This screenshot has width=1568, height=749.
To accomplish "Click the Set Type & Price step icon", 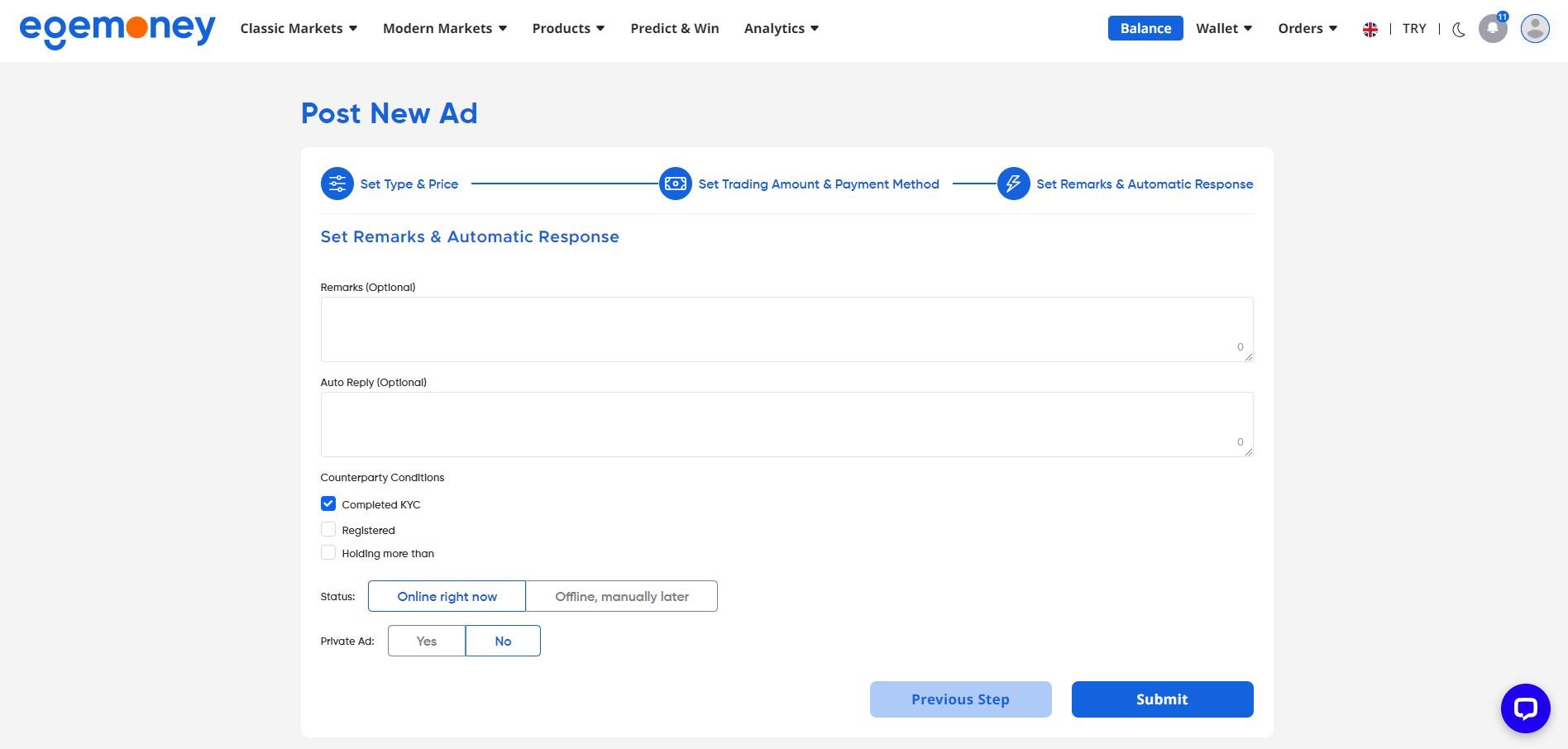I will [337, 184].
